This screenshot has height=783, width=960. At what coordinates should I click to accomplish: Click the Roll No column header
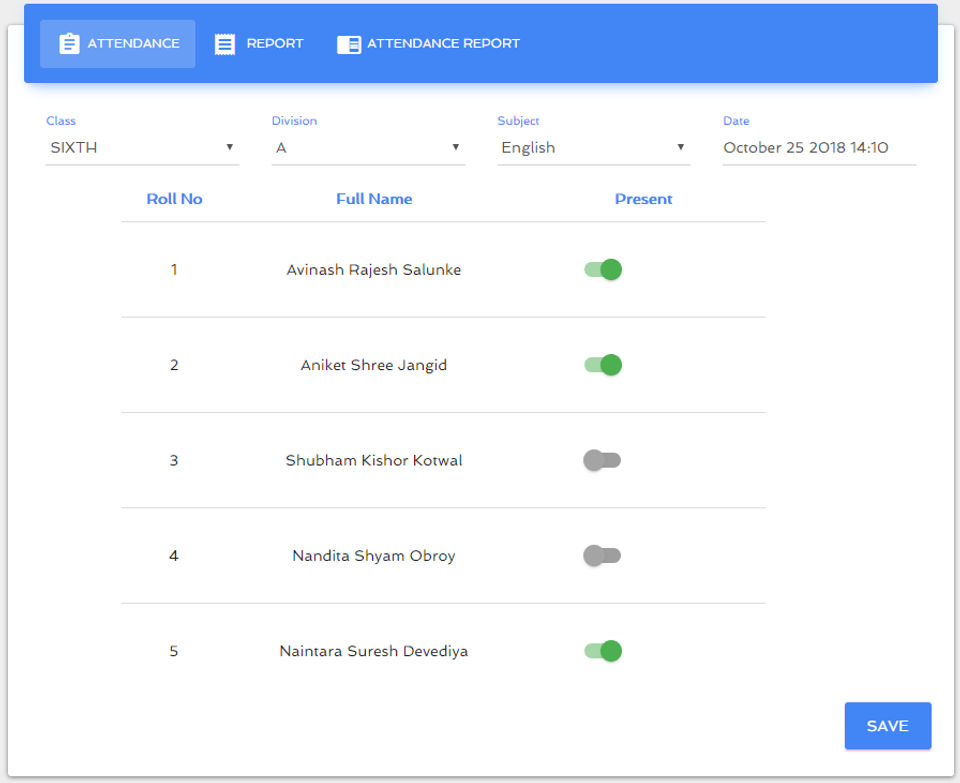pyautogui.click(x=174, y=199)
